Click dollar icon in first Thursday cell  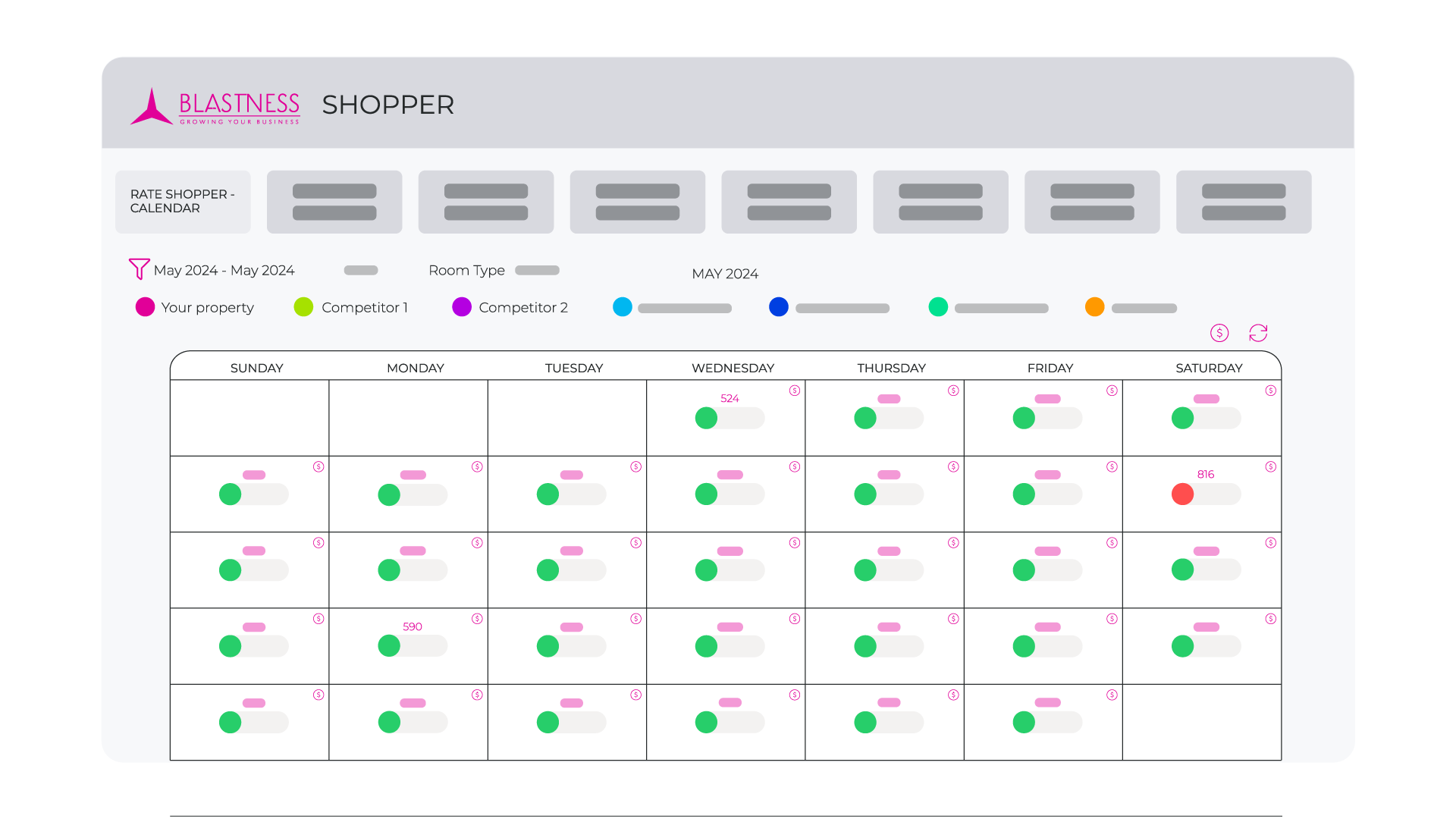(x=953, y=391)
